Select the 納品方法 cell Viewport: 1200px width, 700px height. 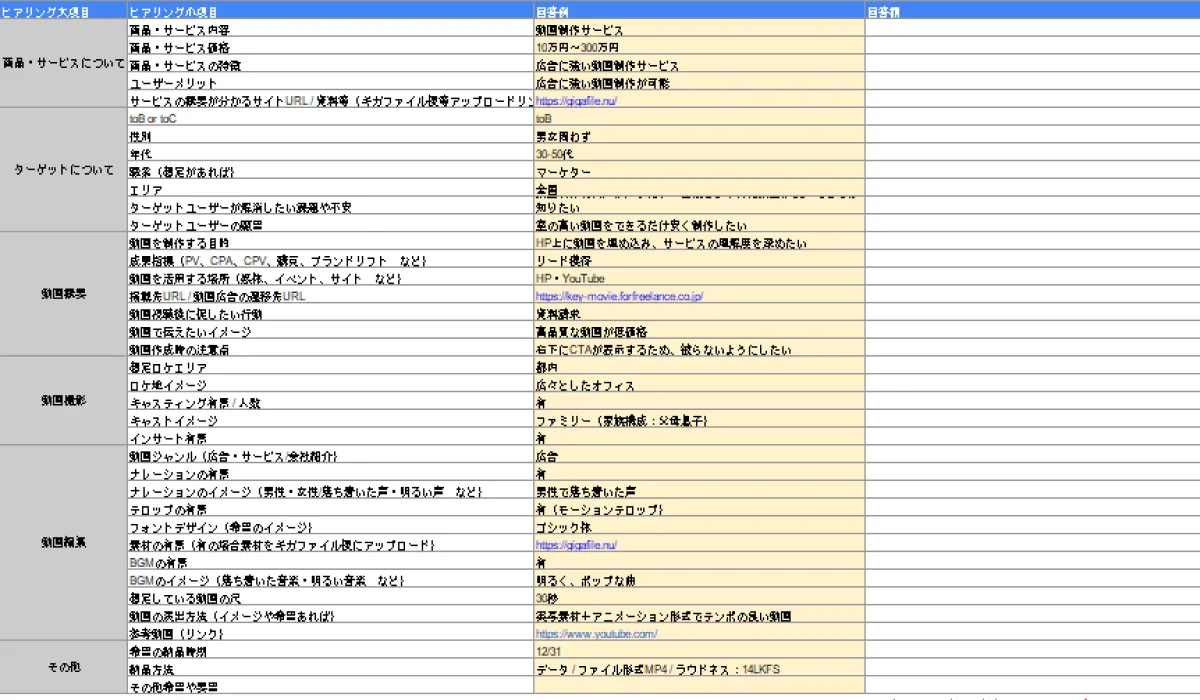330,670
